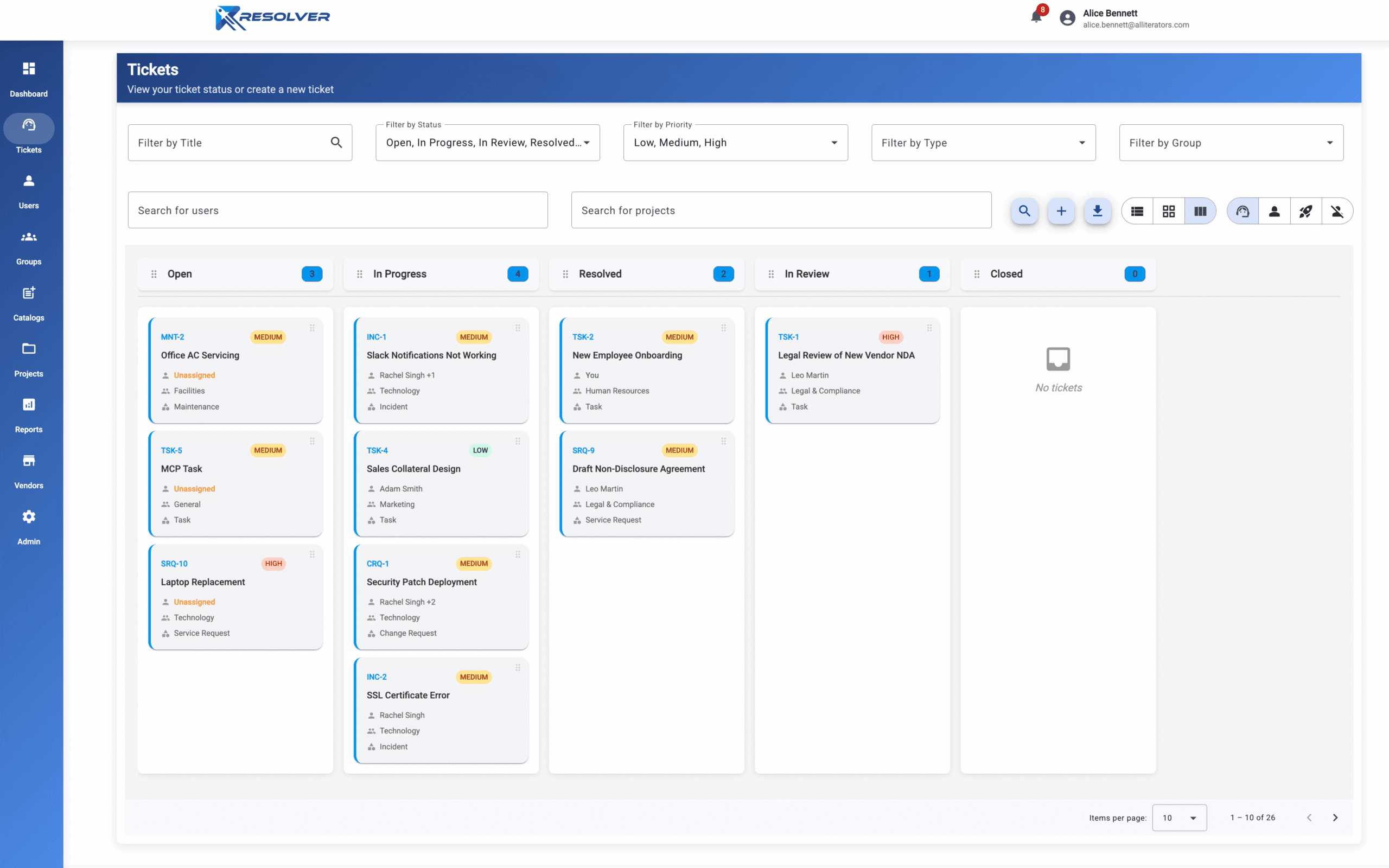
Task: Switch to grid view of tickets
Action: [x=1169, y=210]
